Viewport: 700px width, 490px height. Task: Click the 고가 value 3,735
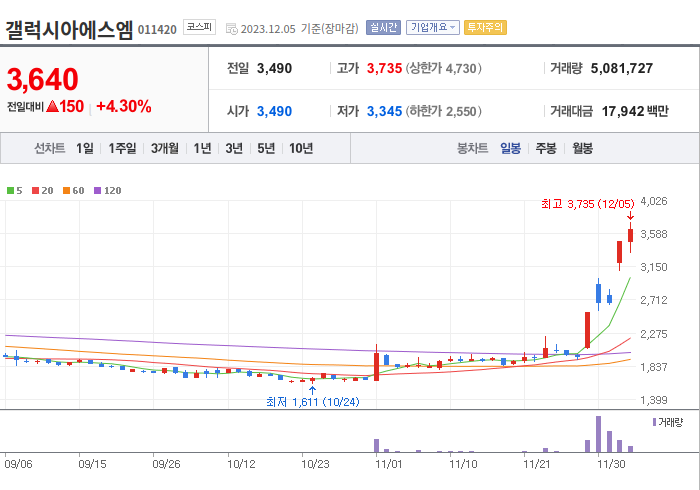click(x=384, y=68)
